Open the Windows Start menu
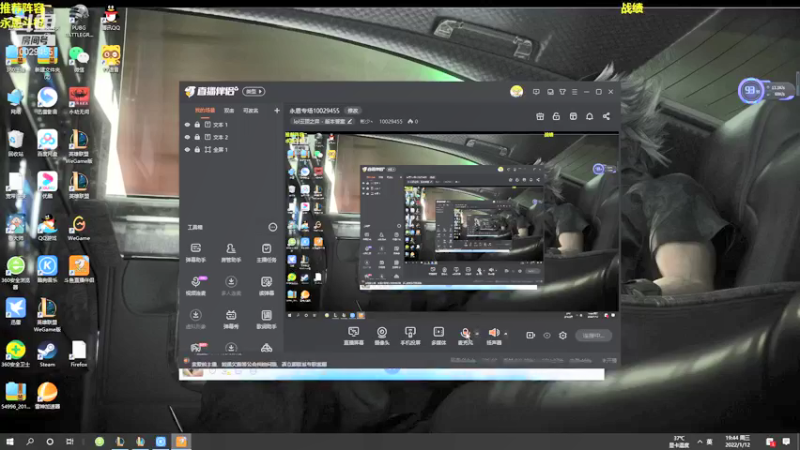The image size is (800, 450). 9,442
